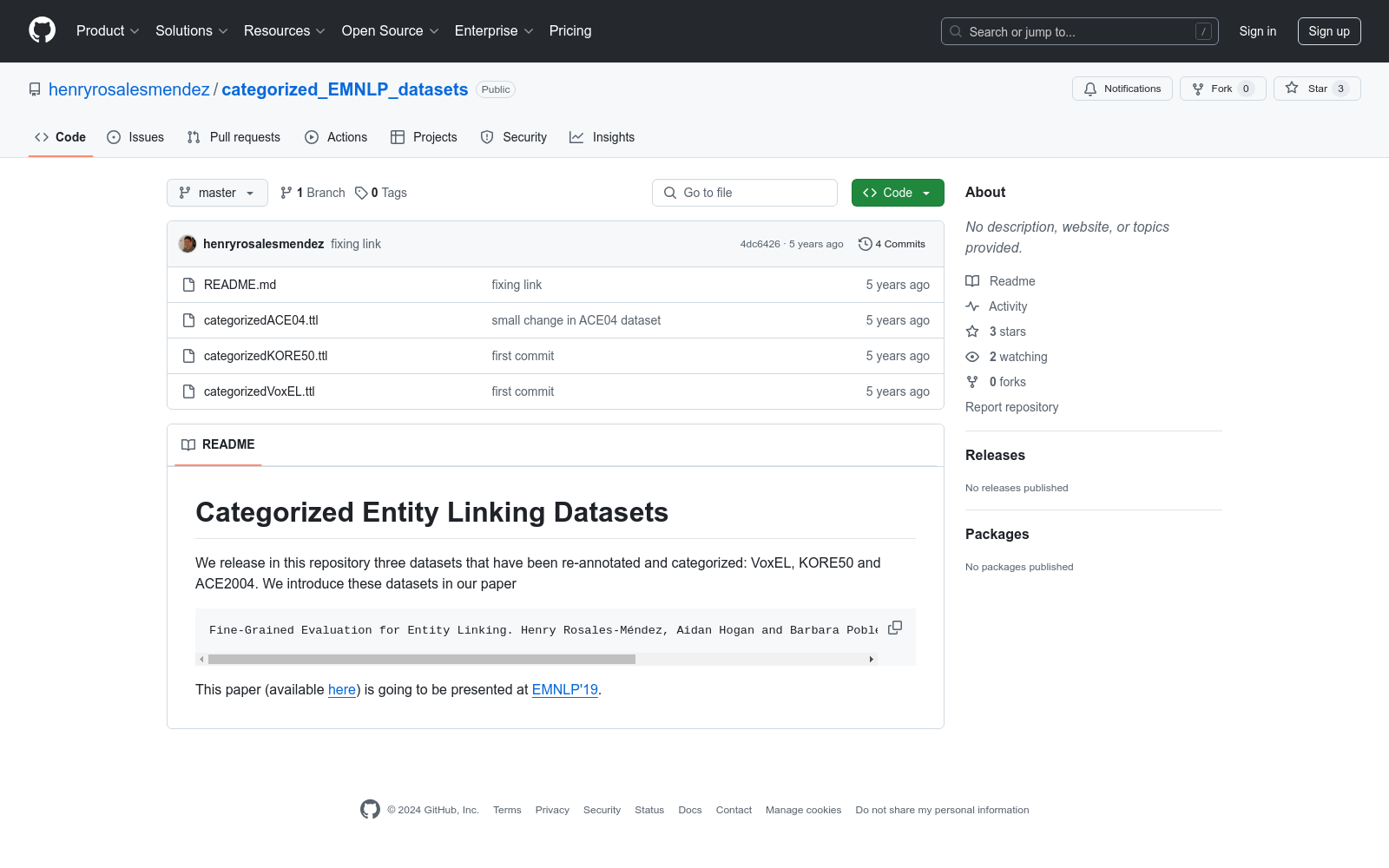1389x868 pixels.
Task: Click Manage cookies in footer
Action: tap(803, 810)
